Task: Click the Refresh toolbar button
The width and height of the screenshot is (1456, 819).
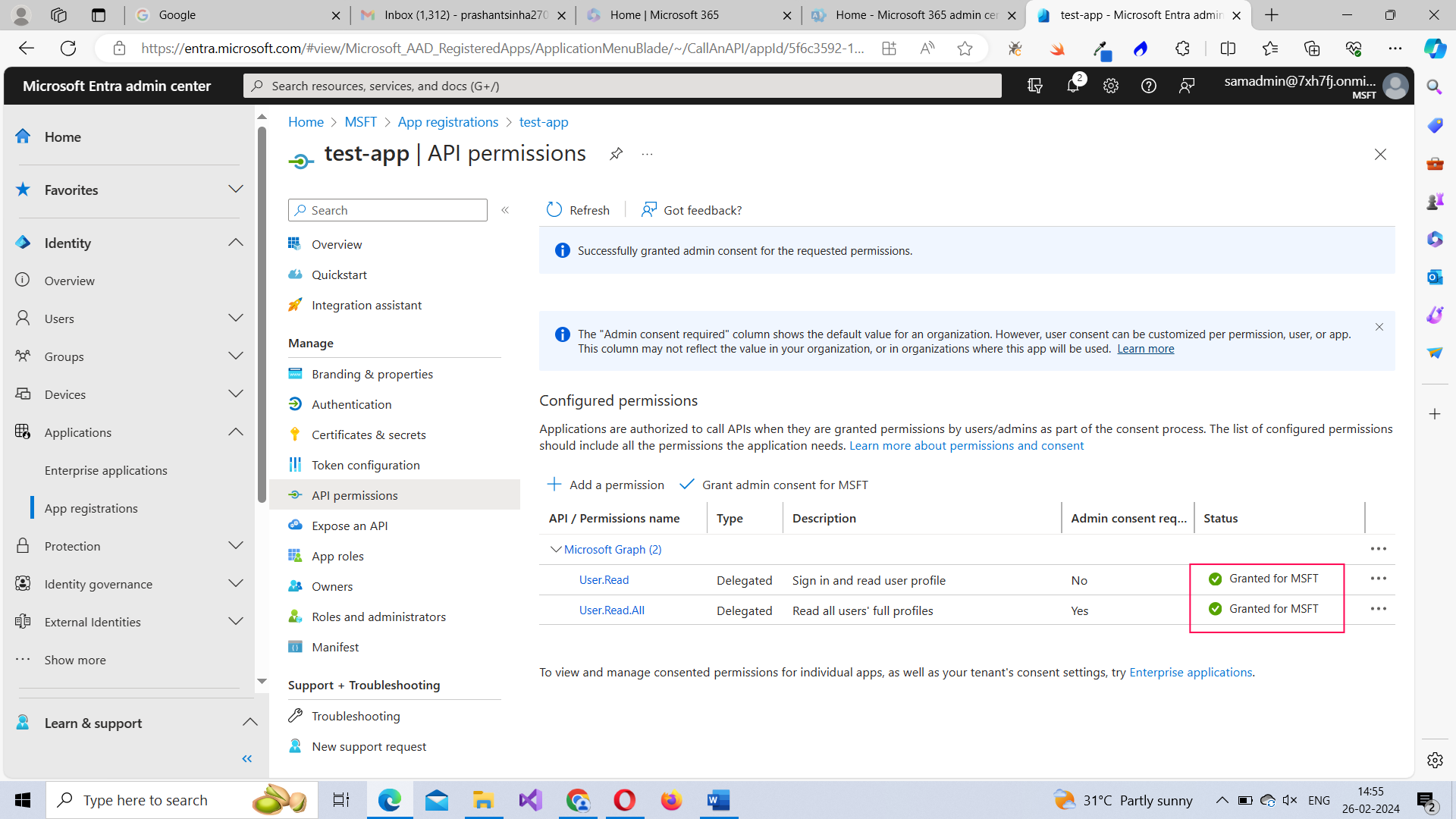Action: coord(578,210)
